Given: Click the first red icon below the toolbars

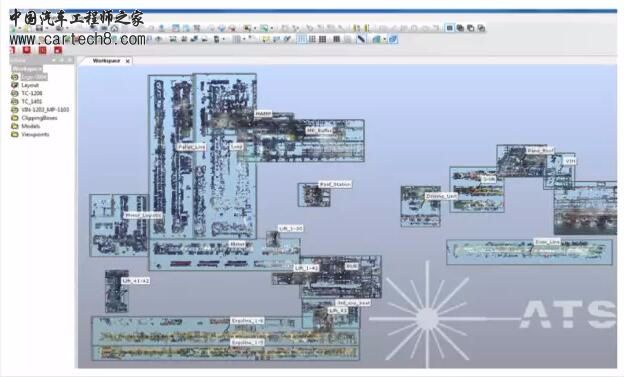Looking at the screenshot, I should tap(12, 50).
